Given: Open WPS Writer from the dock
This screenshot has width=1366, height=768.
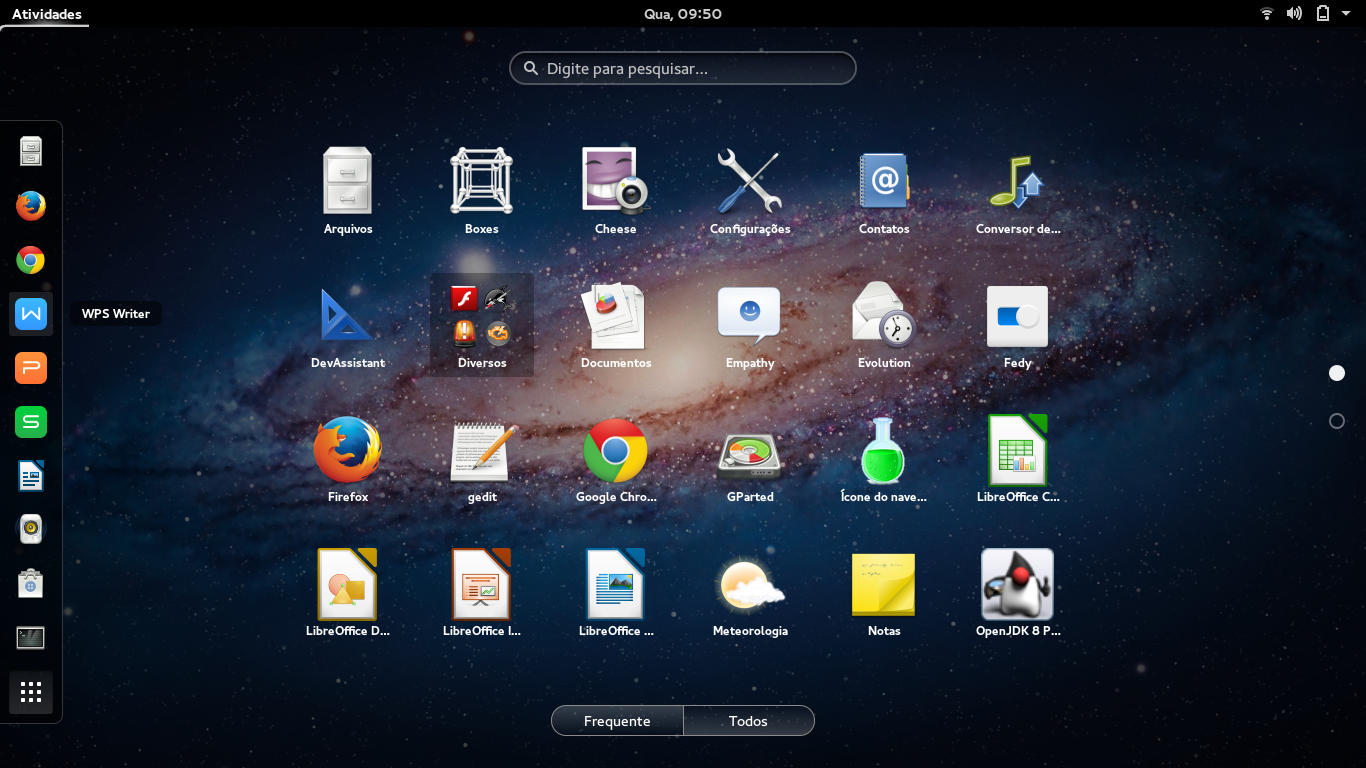Looking at the screenshot, I should (30, 313).
